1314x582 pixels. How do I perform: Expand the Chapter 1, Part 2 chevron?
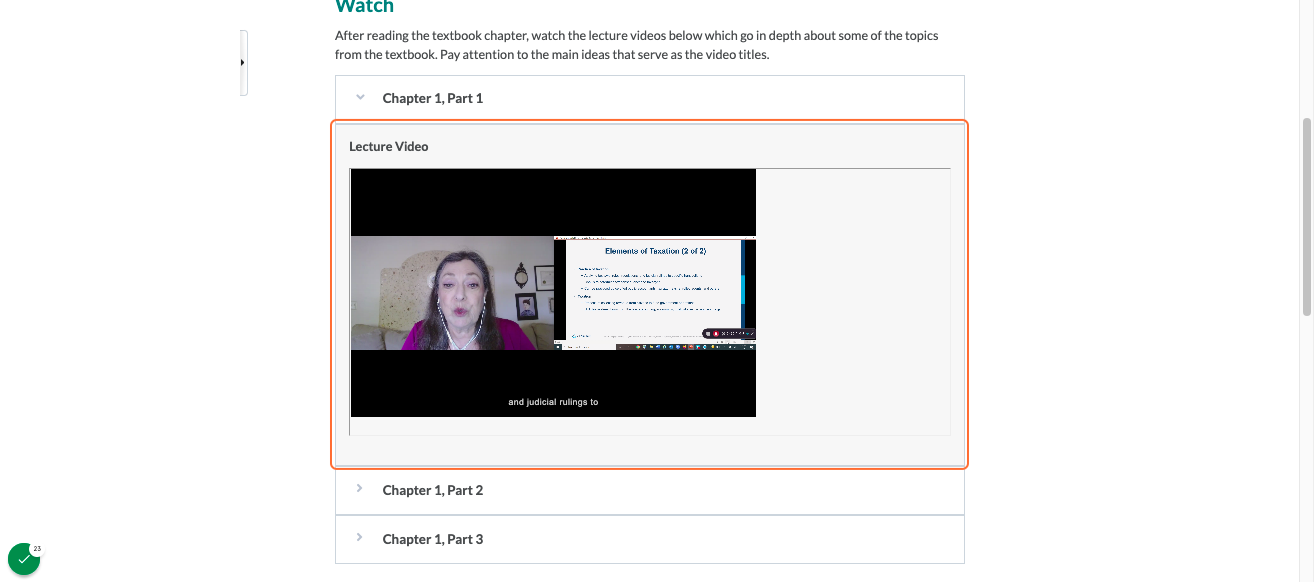(360, 489)
